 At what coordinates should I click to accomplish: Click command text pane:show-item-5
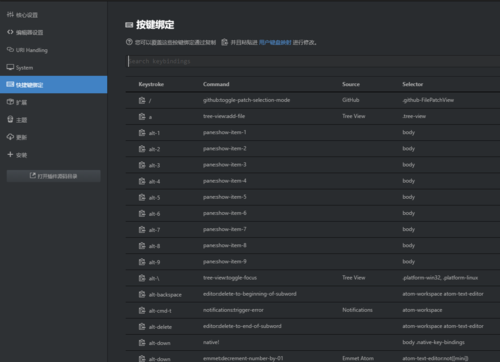(225, 197)
